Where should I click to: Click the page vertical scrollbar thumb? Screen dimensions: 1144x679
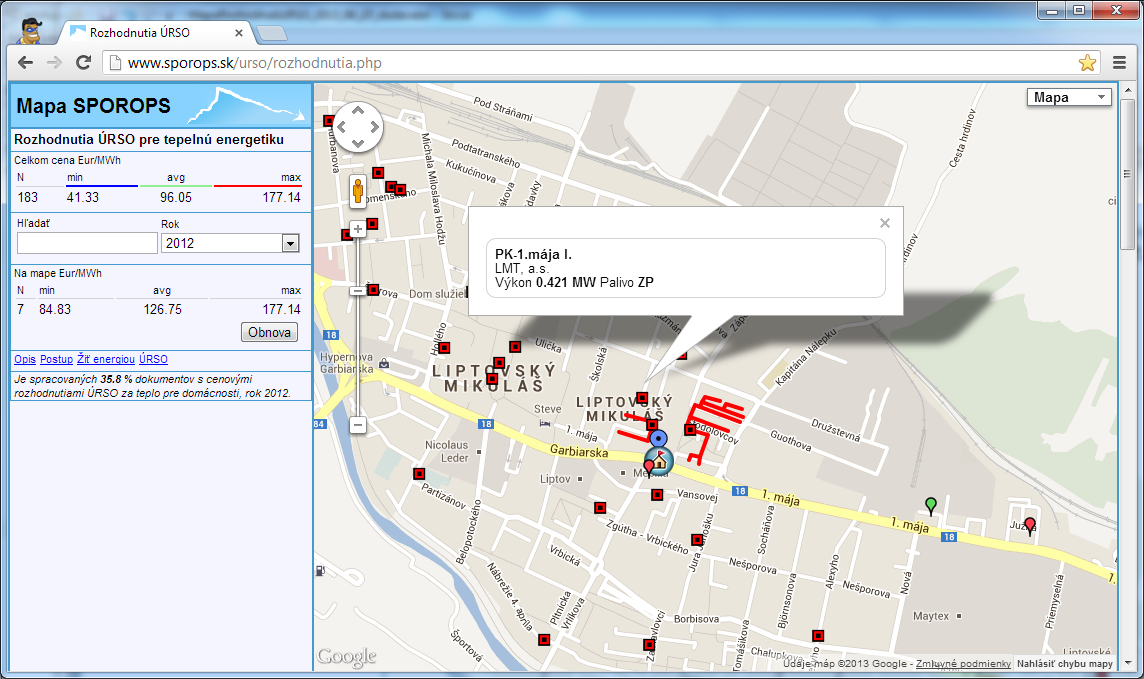1128,175
